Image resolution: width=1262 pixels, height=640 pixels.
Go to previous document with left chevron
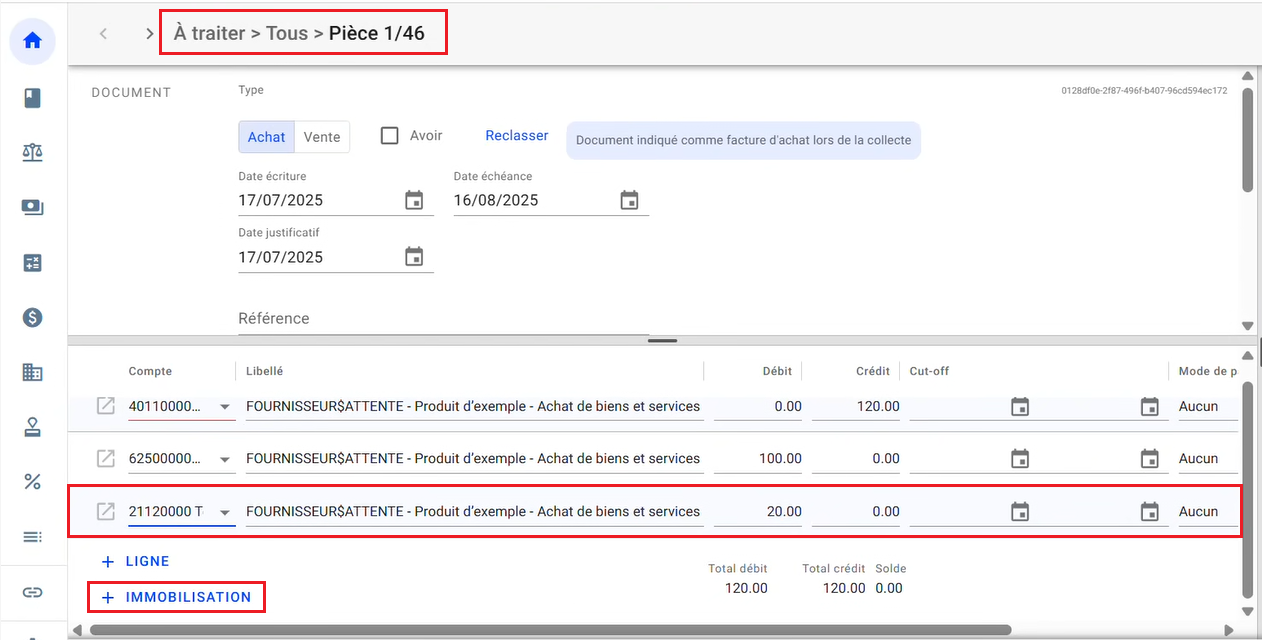[x=103, y=34]
